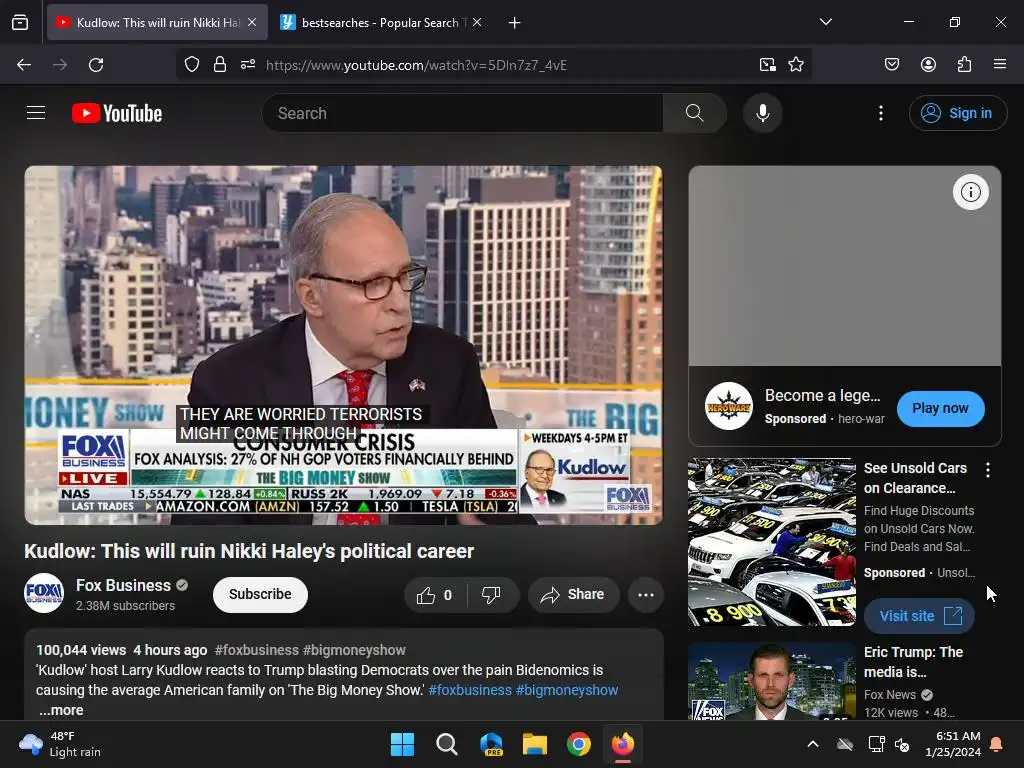
Task: Like the video with thumbs up
Action: click(x=434, y=595)
